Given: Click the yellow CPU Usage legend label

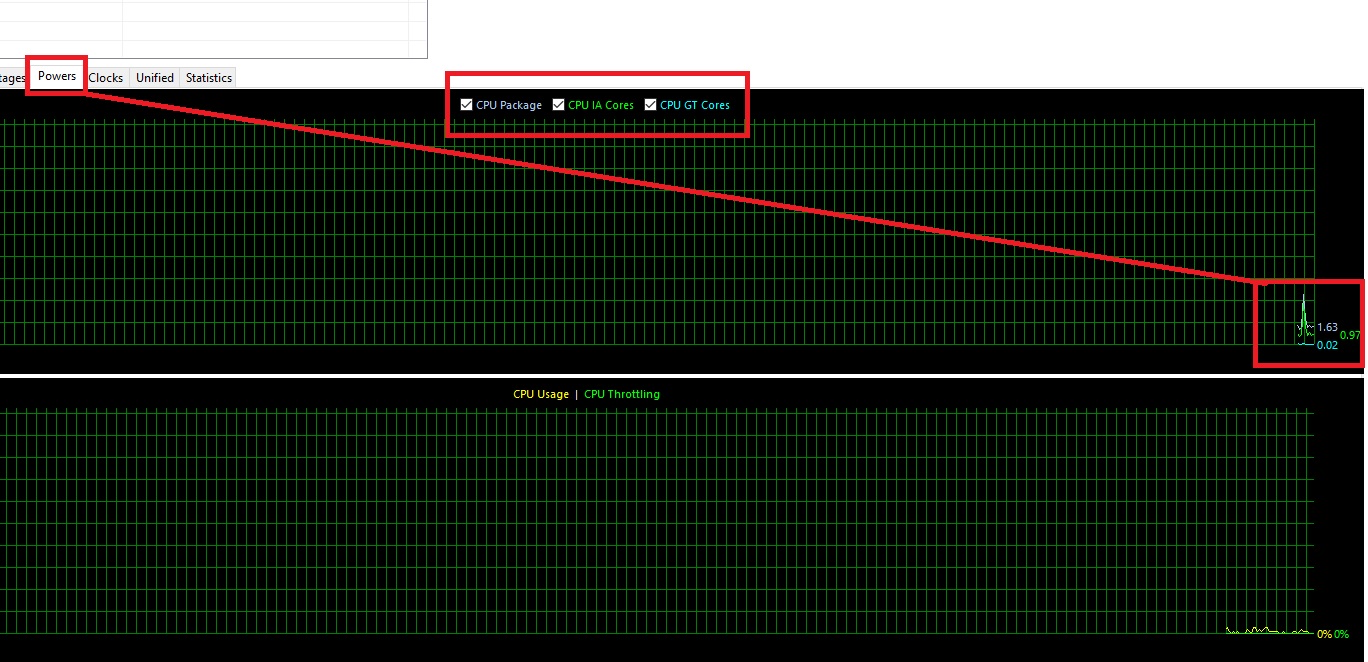Looking at the screenshot, I should pos(540,394).
